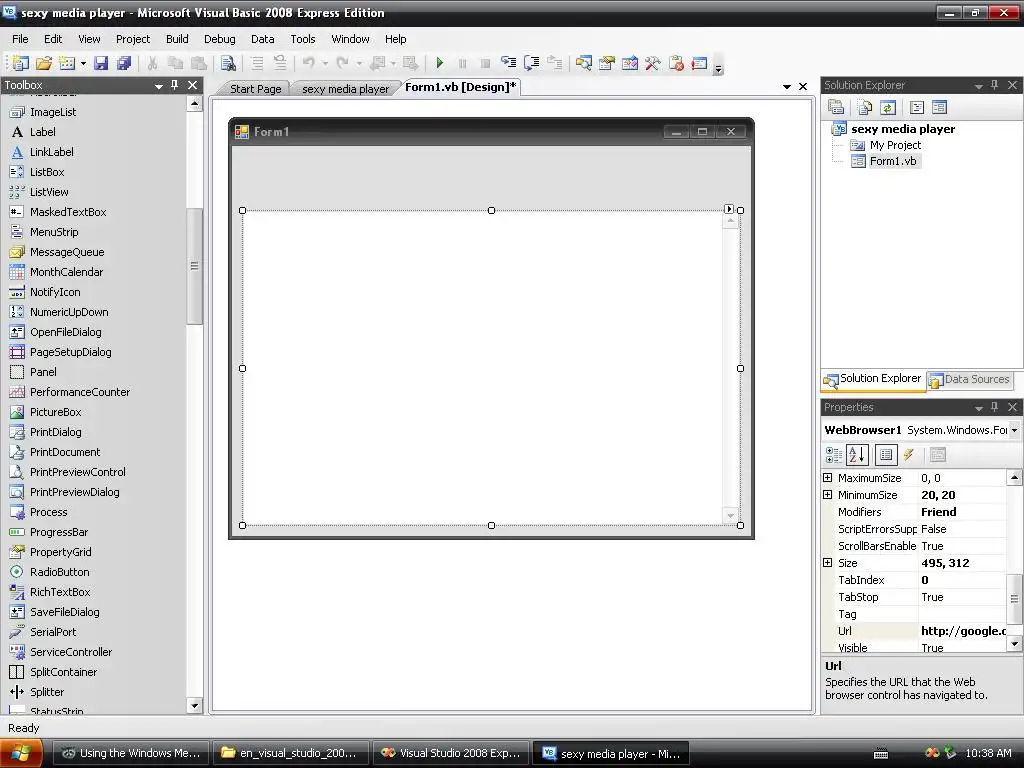Viewport: 1024px width, 768px height.
Task: Select the Solution Explorer bottom tab
Action: [874, 379]
